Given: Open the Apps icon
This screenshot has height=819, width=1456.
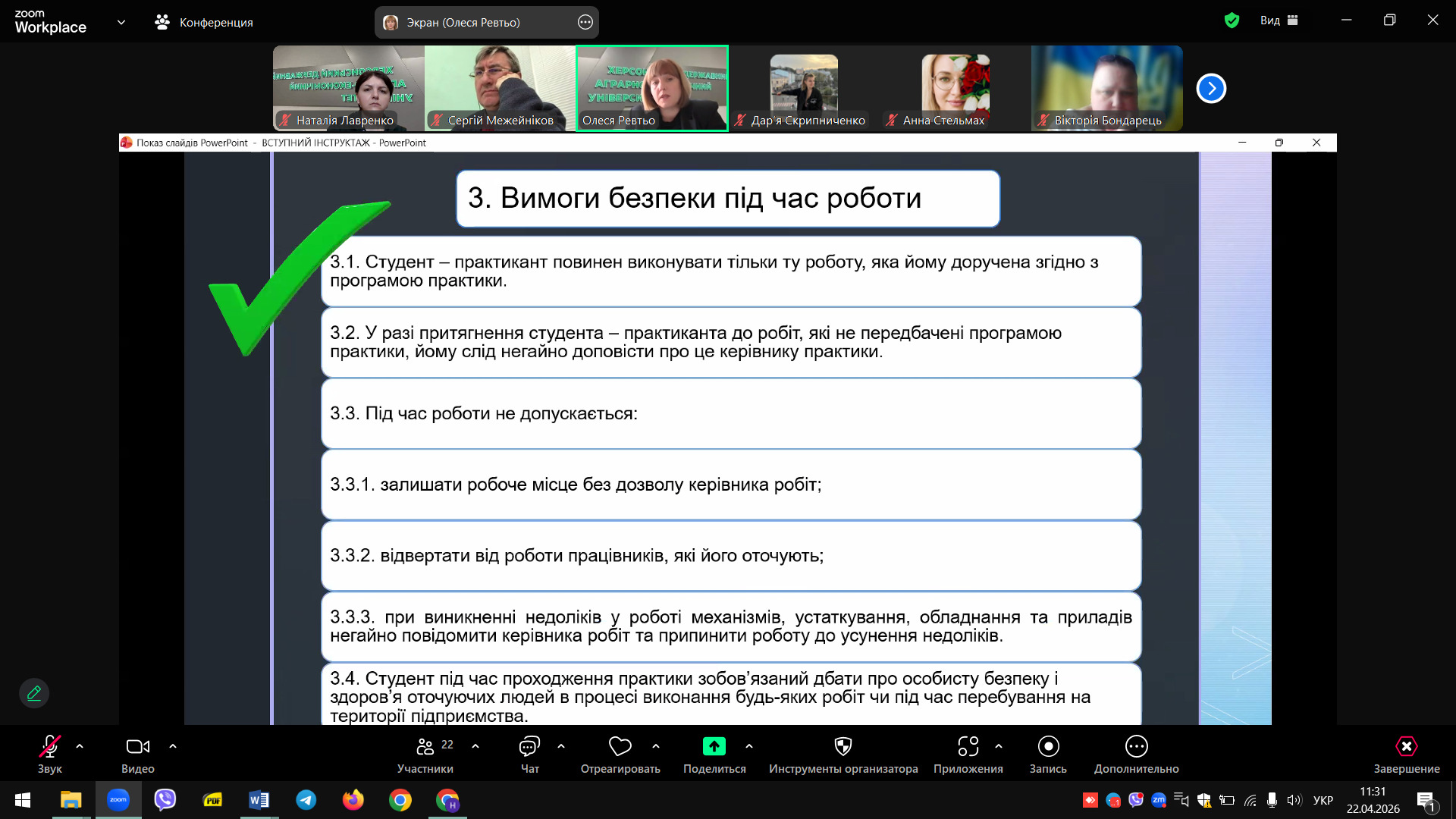Looking at the screenshot, I should coord(968,747).
